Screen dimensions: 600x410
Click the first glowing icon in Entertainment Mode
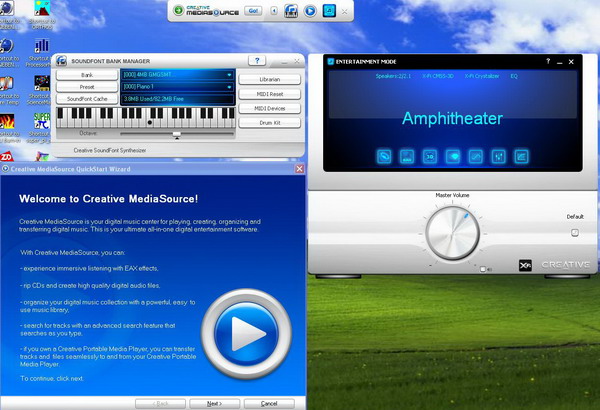[x=384, y=156]
